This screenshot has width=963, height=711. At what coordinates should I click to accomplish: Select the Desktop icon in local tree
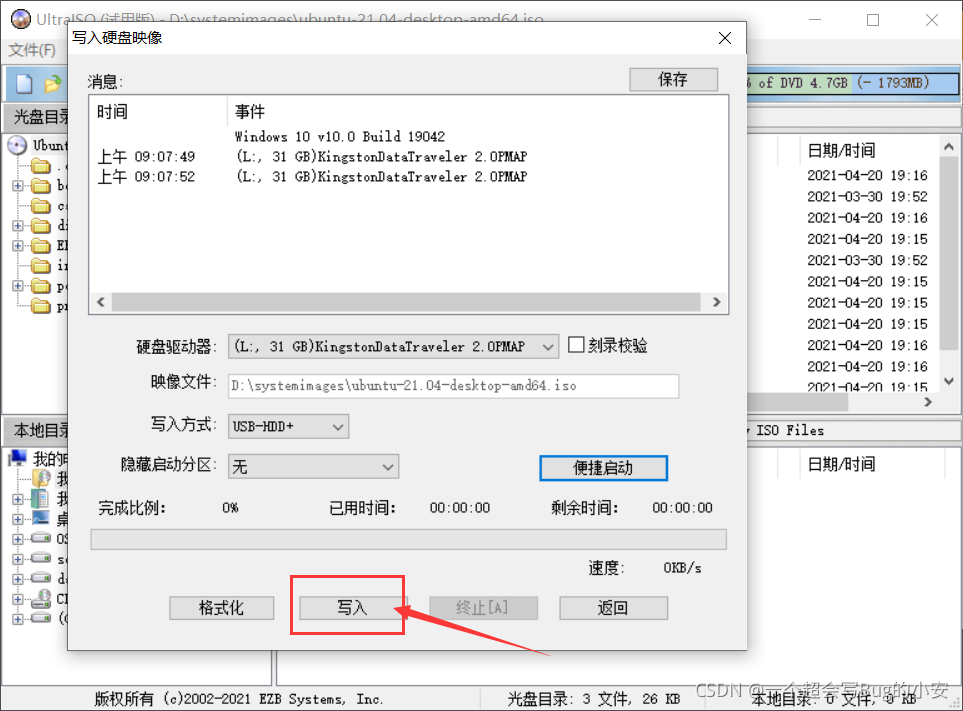click(x=41, y=519)
